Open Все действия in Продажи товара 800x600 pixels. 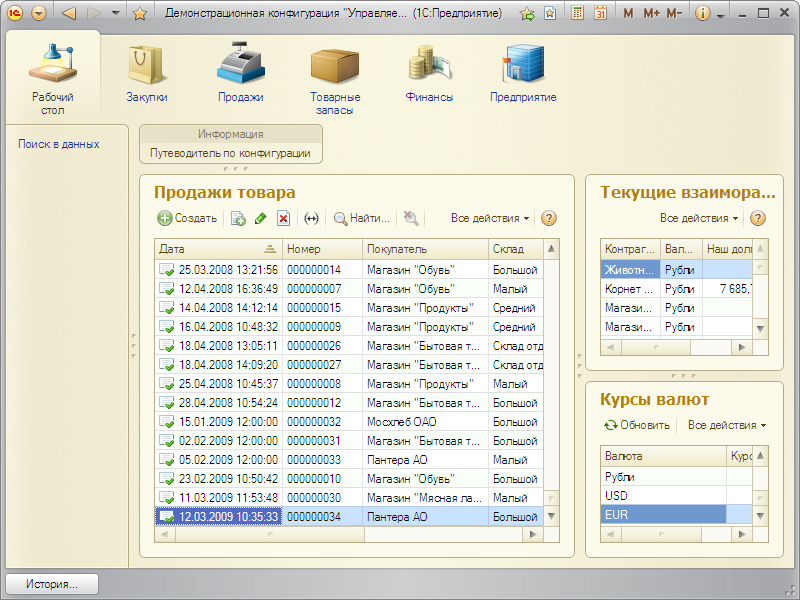click(x=490, y=218)
